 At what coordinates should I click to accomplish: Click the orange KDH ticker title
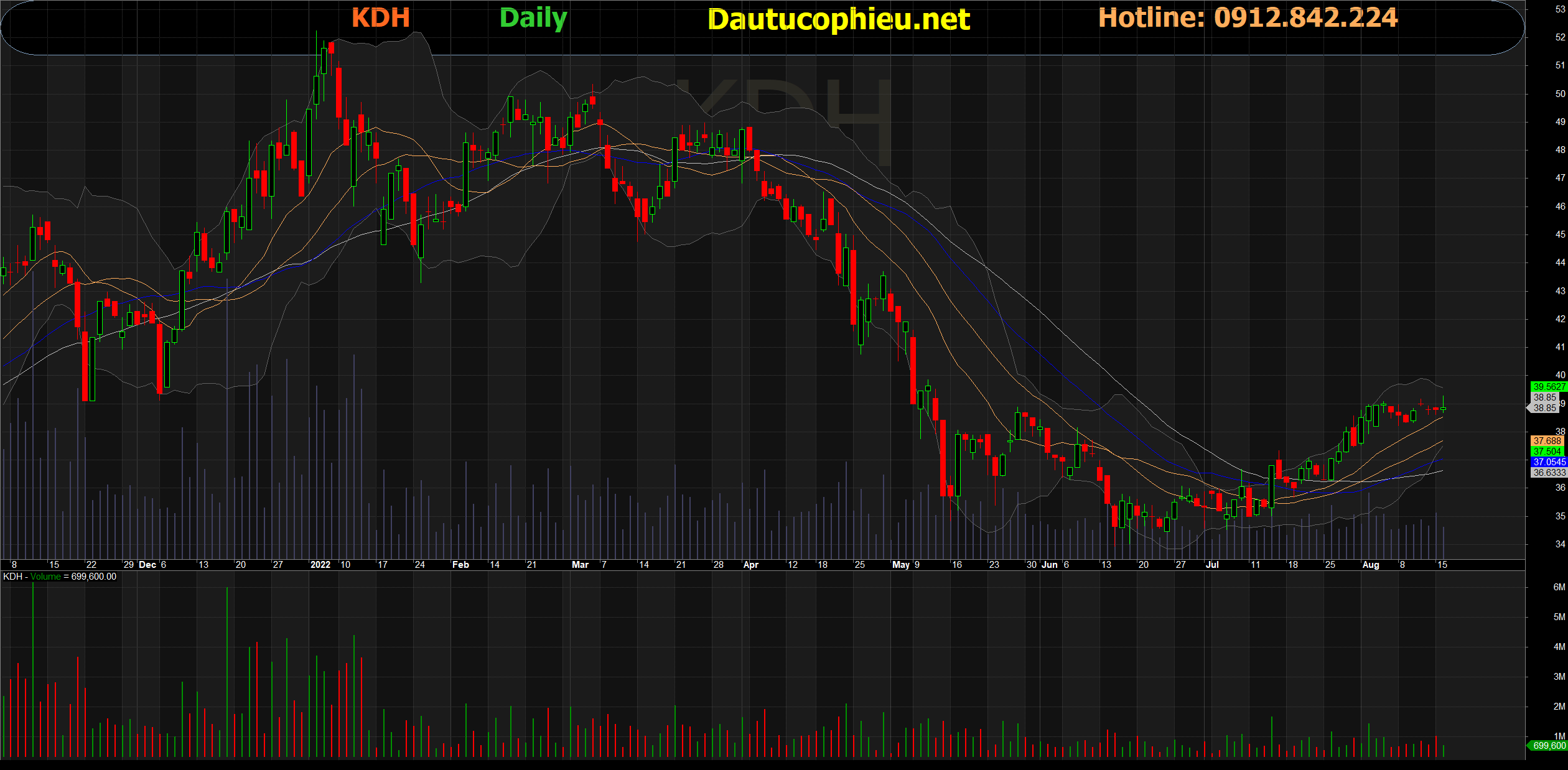click(380, 17)
